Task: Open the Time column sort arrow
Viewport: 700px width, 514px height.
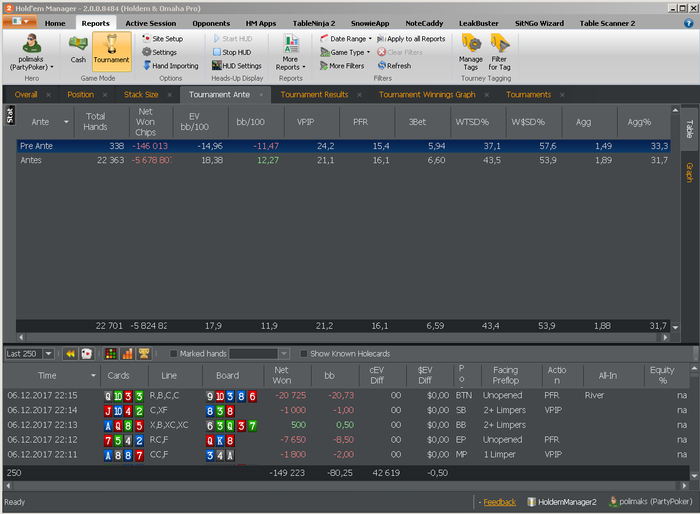Action: 93,376
